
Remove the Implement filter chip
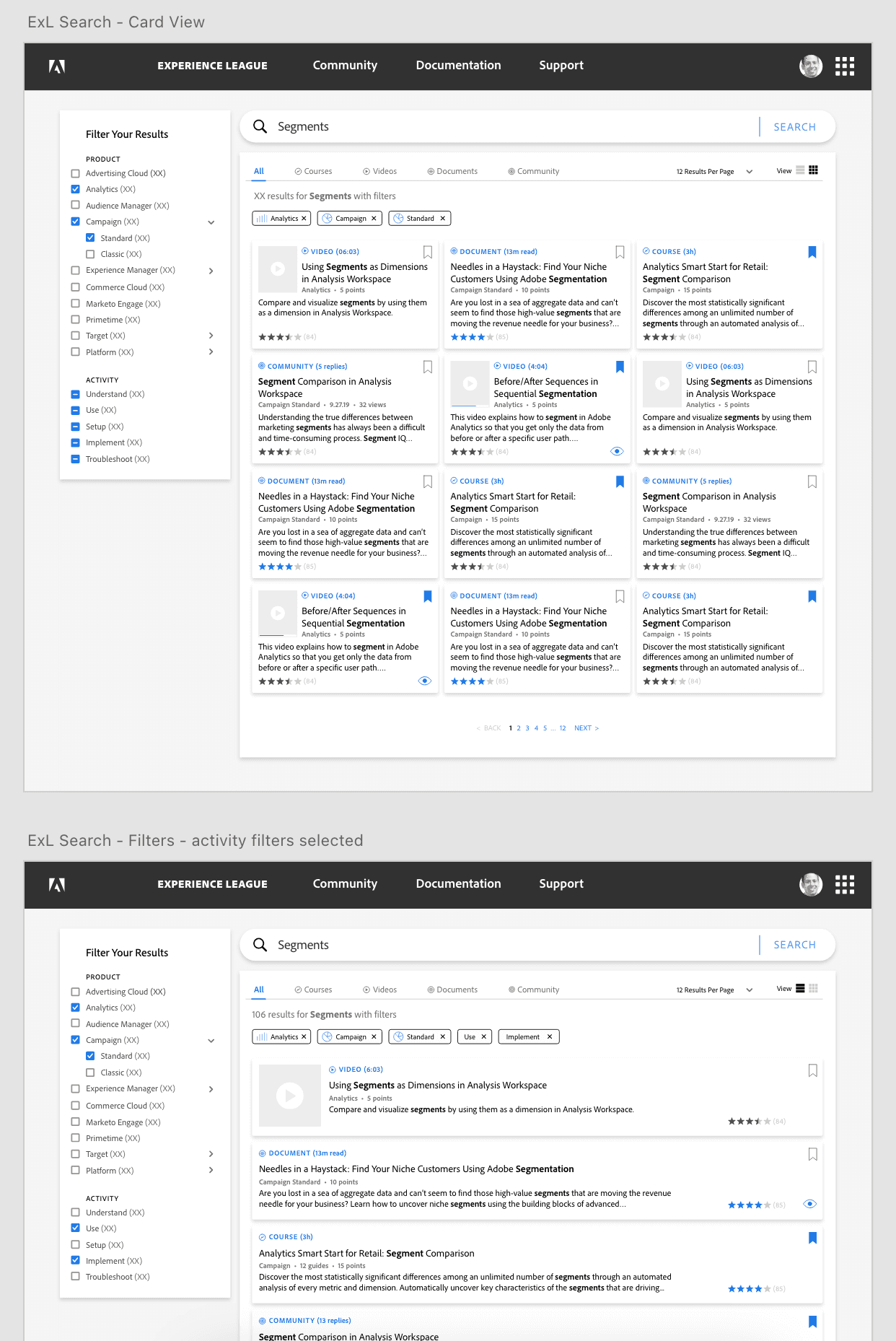pyautogui.click(x=550, y=1036)
